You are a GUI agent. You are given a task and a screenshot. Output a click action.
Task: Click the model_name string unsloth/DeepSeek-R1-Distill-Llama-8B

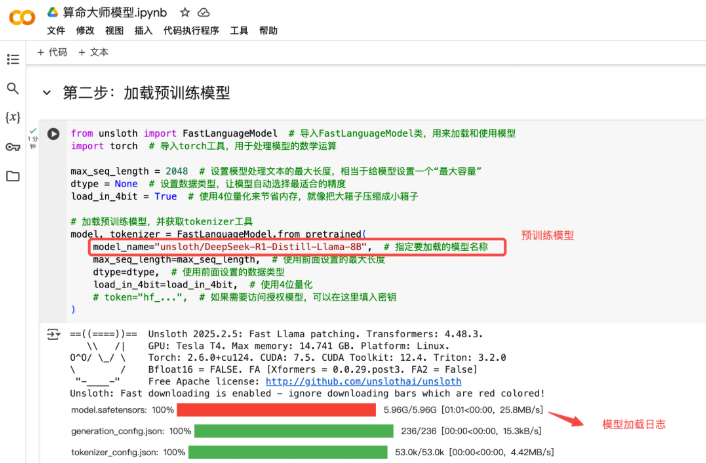tap(261, 247)
